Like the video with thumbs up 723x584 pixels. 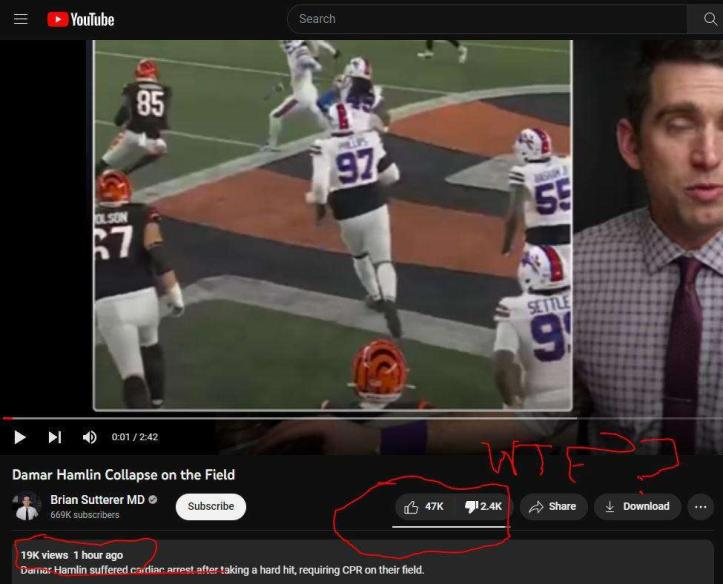point(424,507)
